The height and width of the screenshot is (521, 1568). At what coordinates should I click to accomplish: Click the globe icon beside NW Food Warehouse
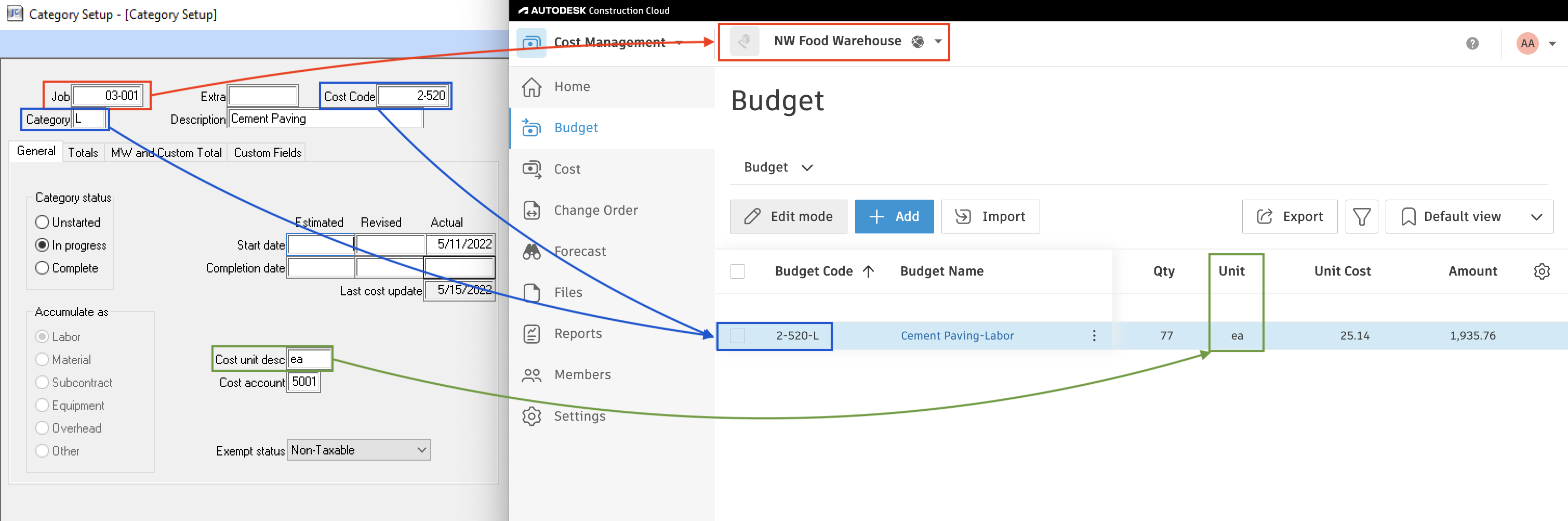(x=918, y=42)
